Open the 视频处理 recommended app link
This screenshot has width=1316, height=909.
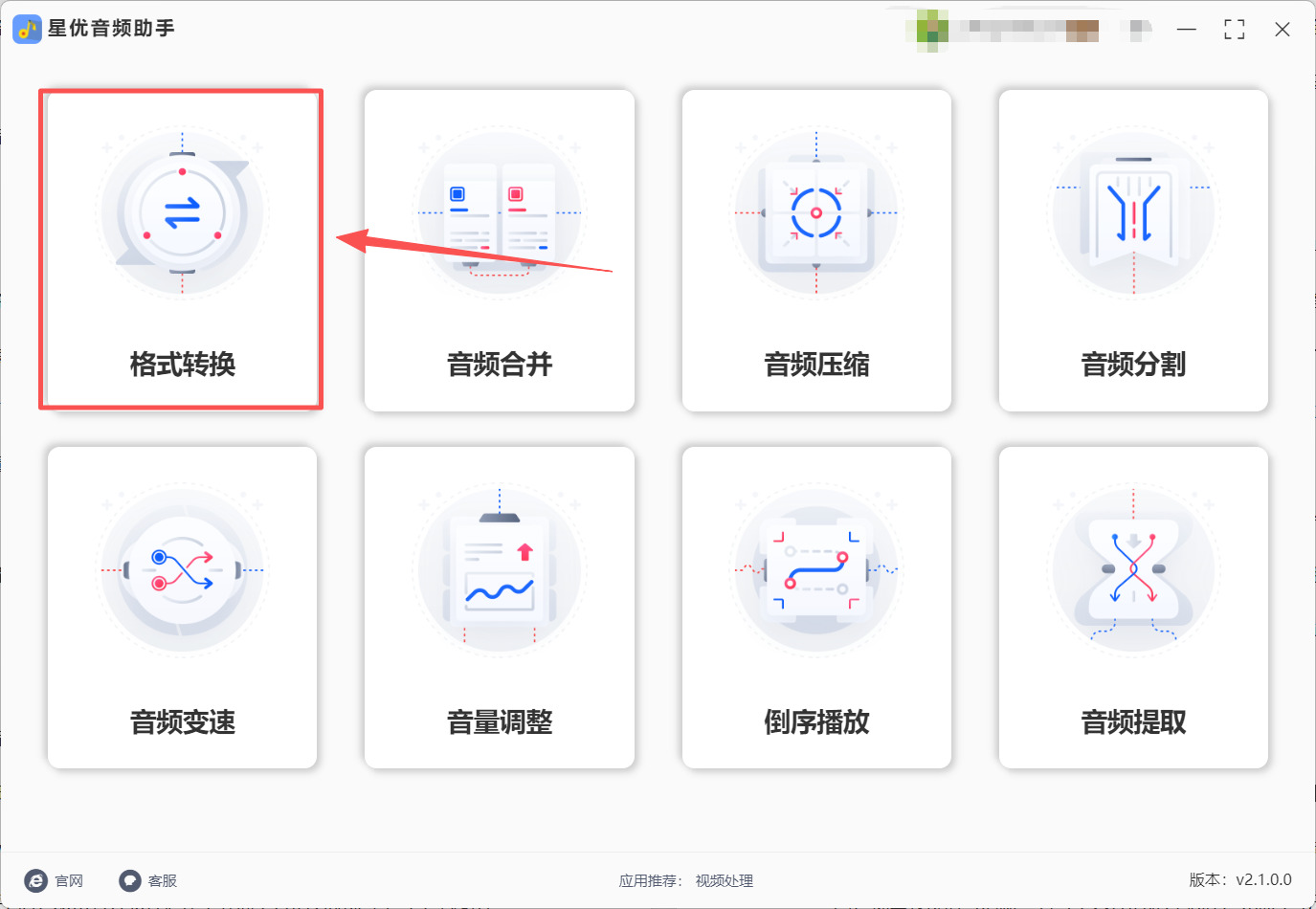coord(725,881)
